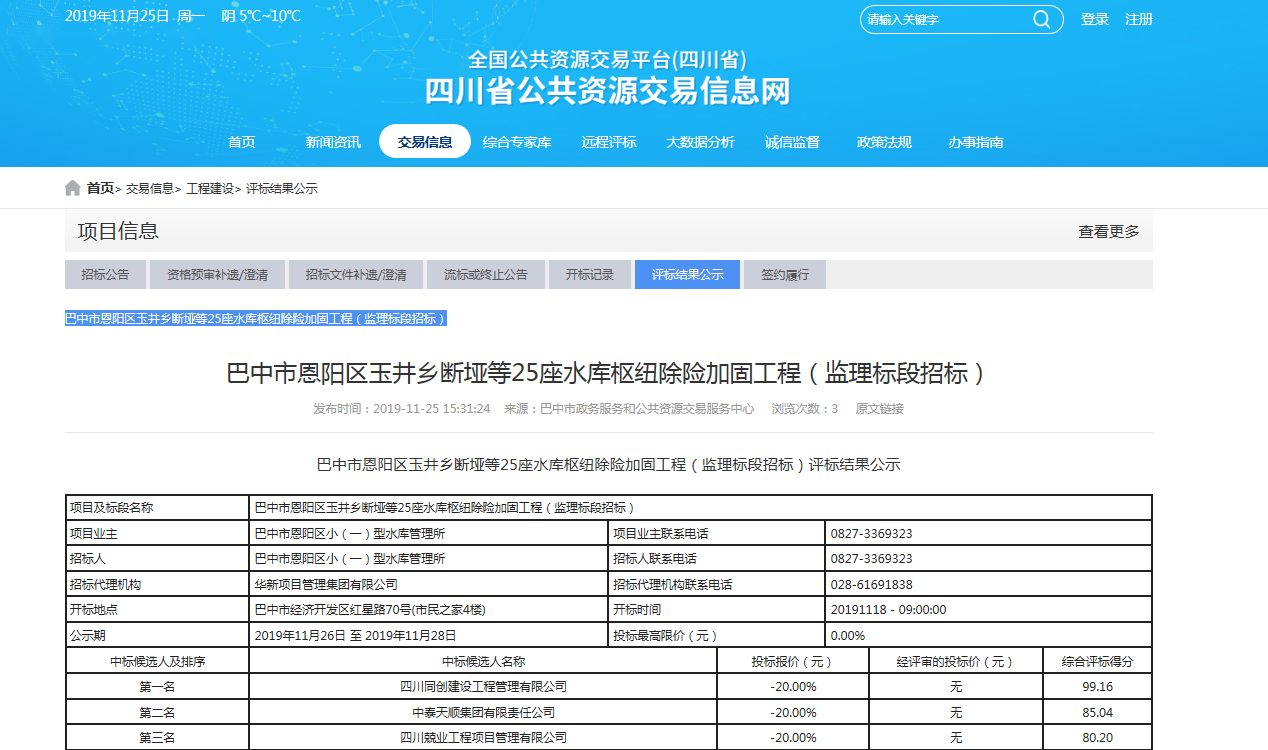Screen dimensions: 1268x750
Task: Open 综合专家库 navigation item
Action: (x=517, y=142)
